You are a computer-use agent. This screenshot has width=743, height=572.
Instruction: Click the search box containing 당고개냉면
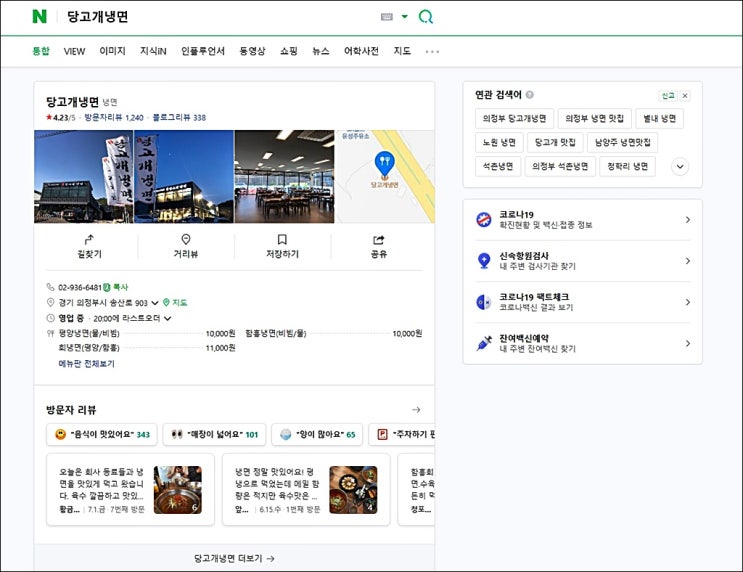pos(218,17)
